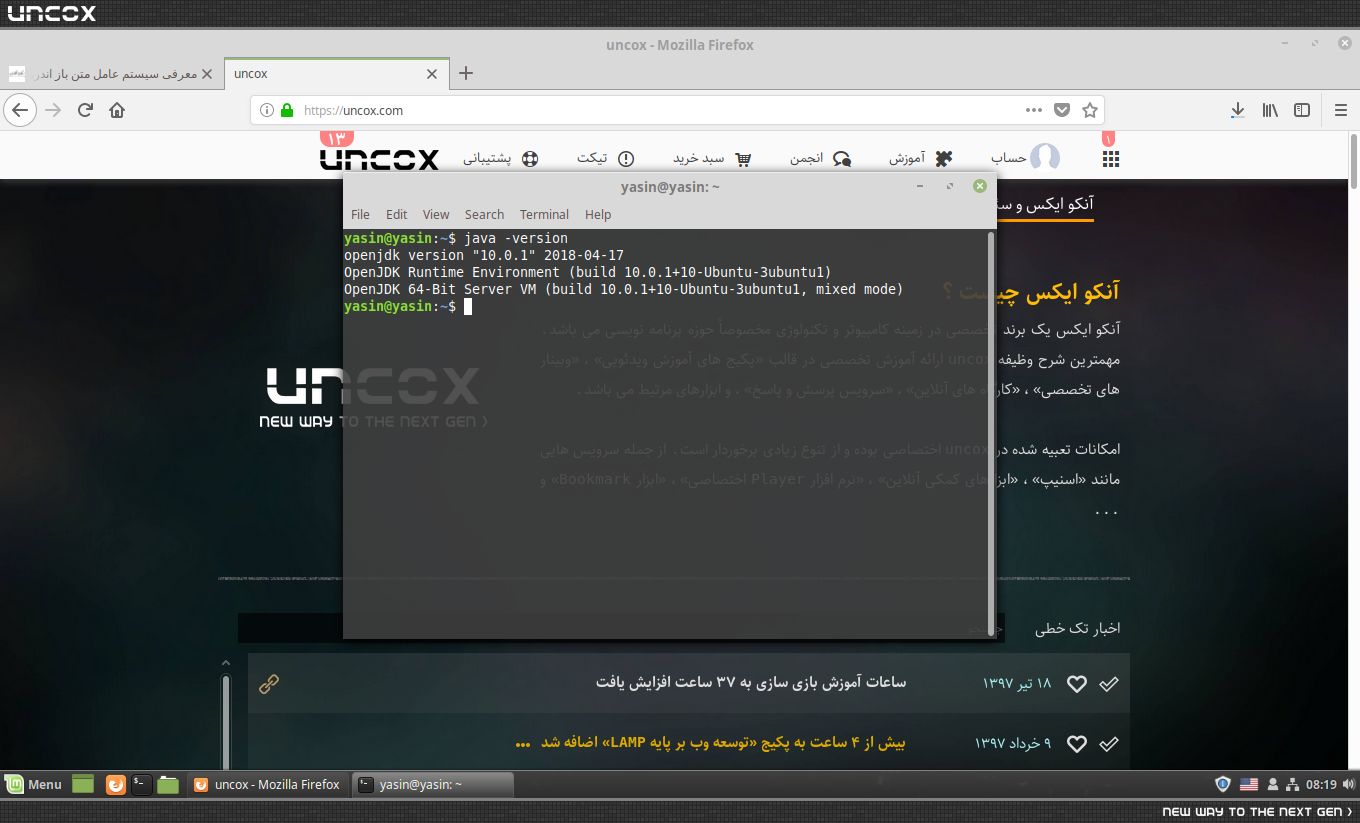The height and width of the screenshot is (823, 1360).
Task: Open the Firefox downloads panel
Action: (x=1238, y=110)
